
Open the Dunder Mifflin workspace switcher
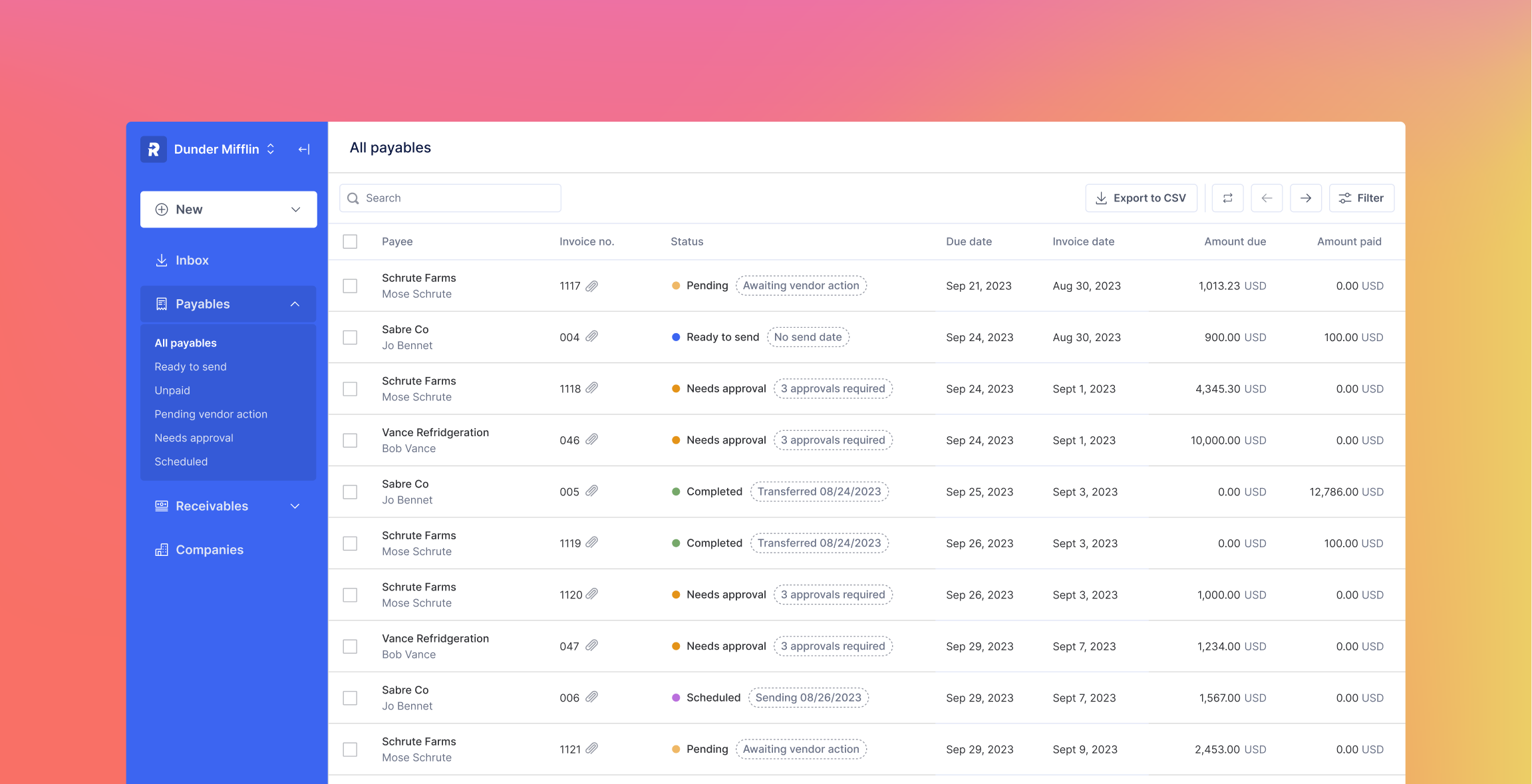click(215, 149)
